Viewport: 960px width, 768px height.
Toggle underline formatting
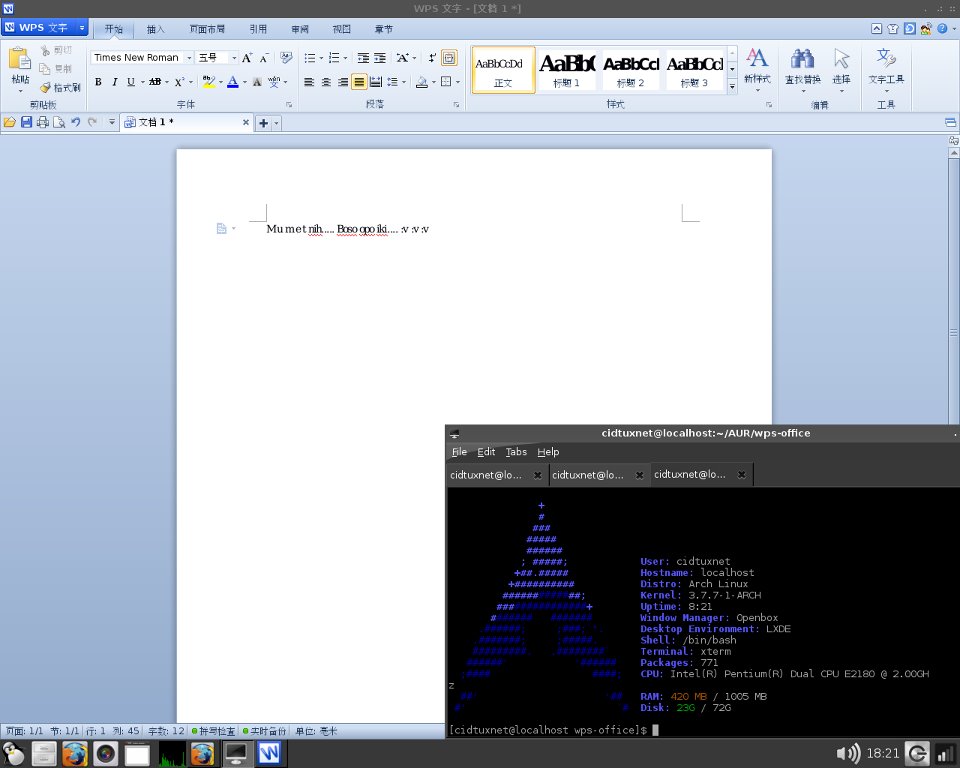(x=130, y=81)
